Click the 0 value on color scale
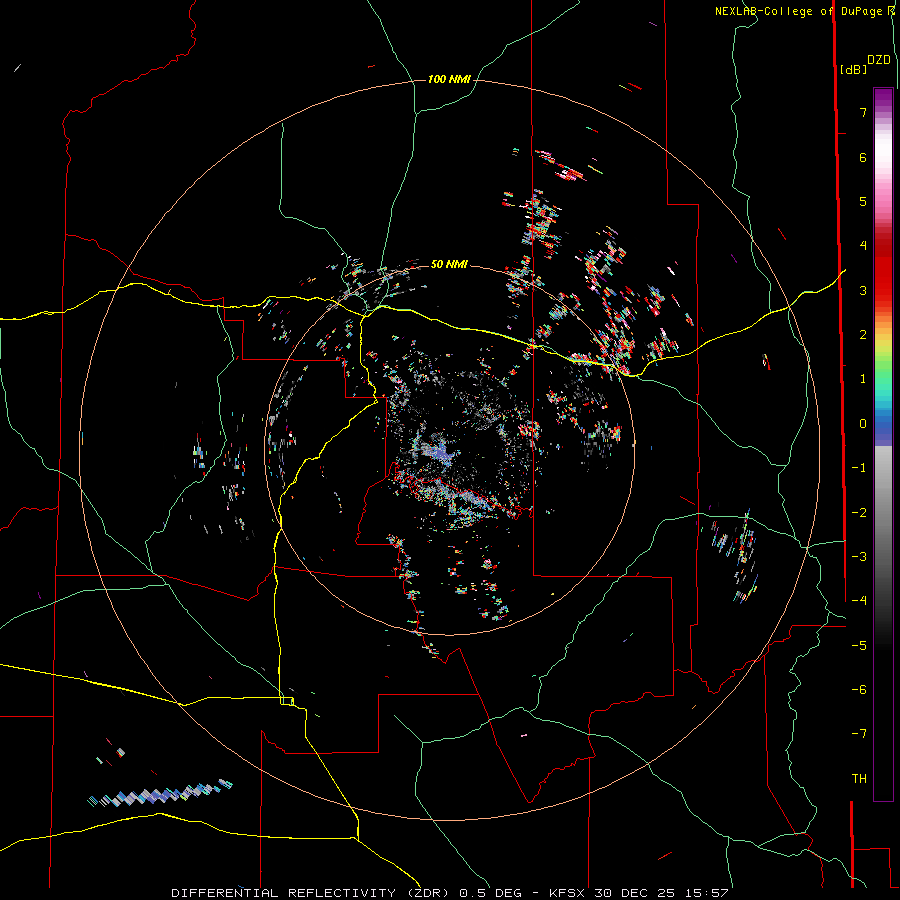Image resolution: width=900 pixels, height=900 pixels. click(x=863, y=424)
